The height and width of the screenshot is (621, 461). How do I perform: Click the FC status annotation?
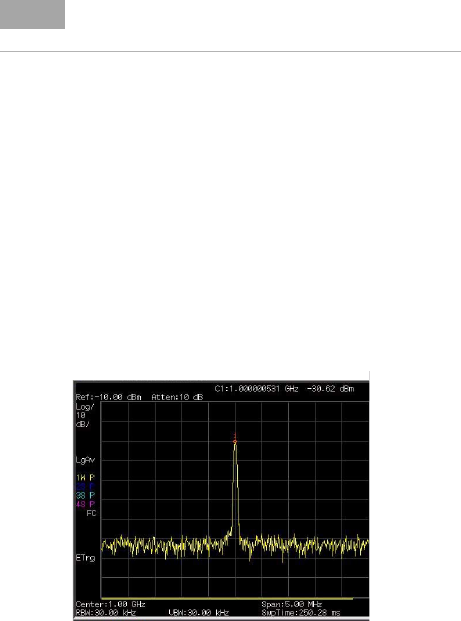pos(91,513)
